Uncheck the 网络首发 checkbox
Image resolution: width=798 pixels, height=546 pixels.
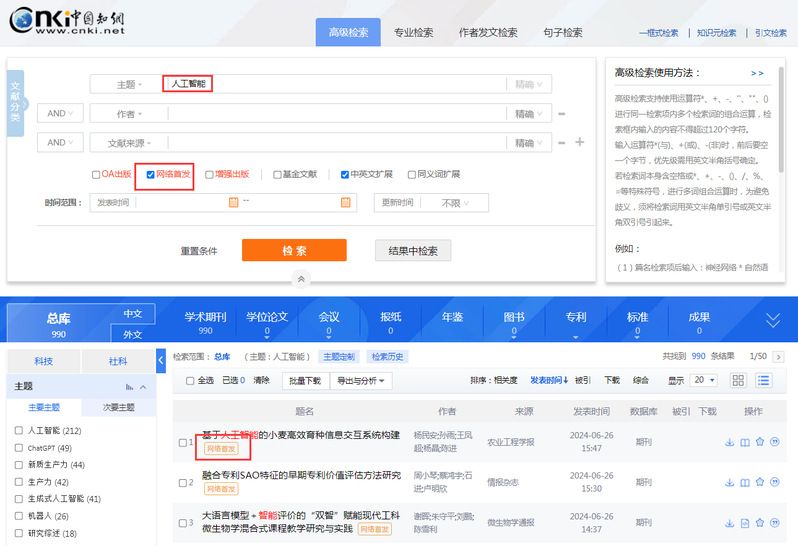pos(150,174)
